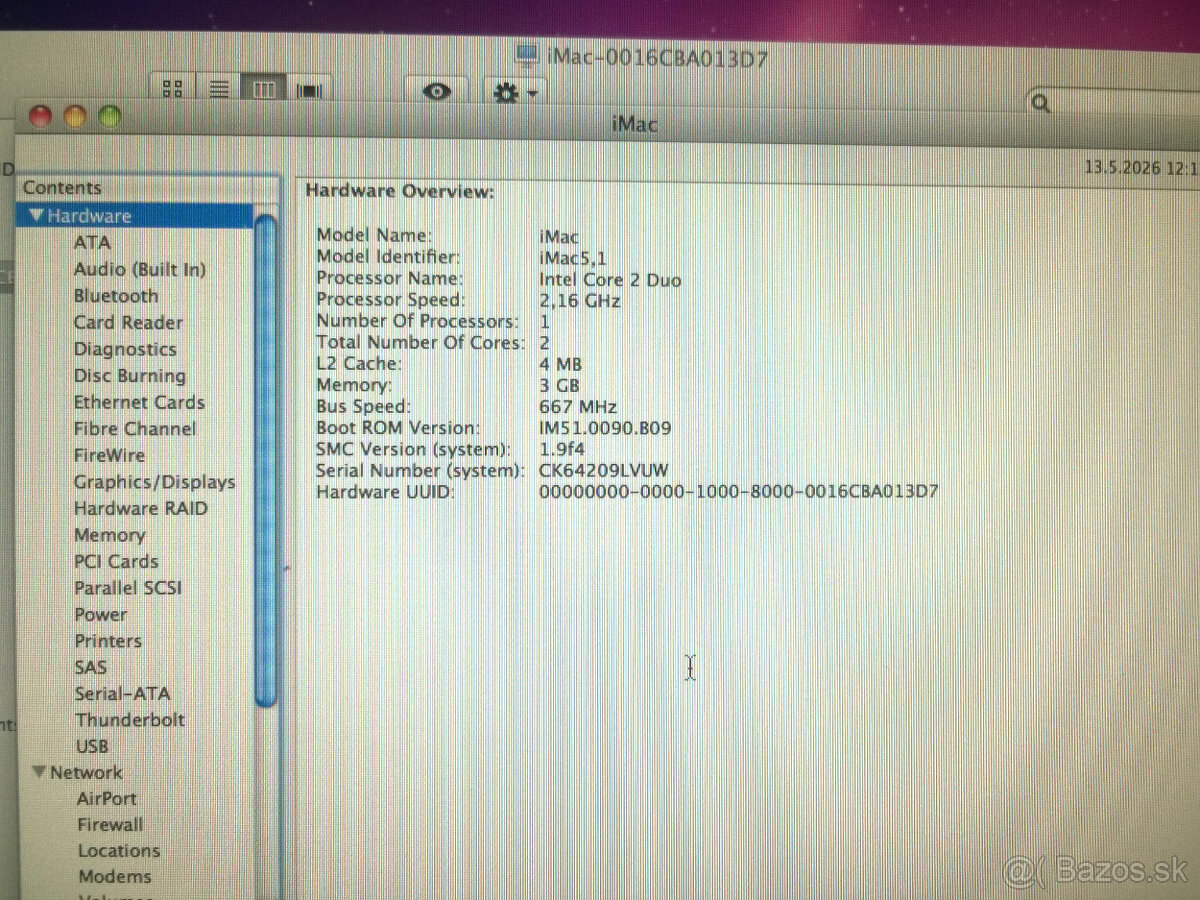Switch Finder window to Cover Flow view
The height and width of the screenshot is (900, 1200).
(x=310, y=89)
